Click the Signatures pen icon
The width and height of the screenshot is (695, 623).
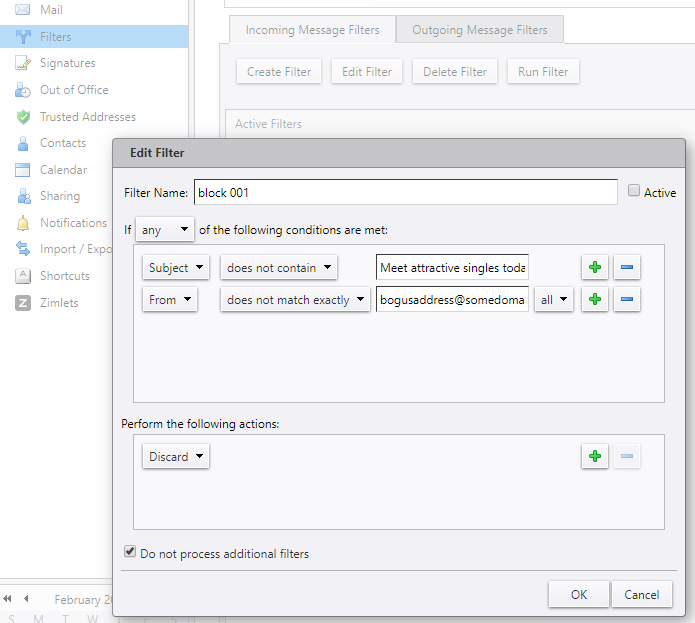(23, 63)
